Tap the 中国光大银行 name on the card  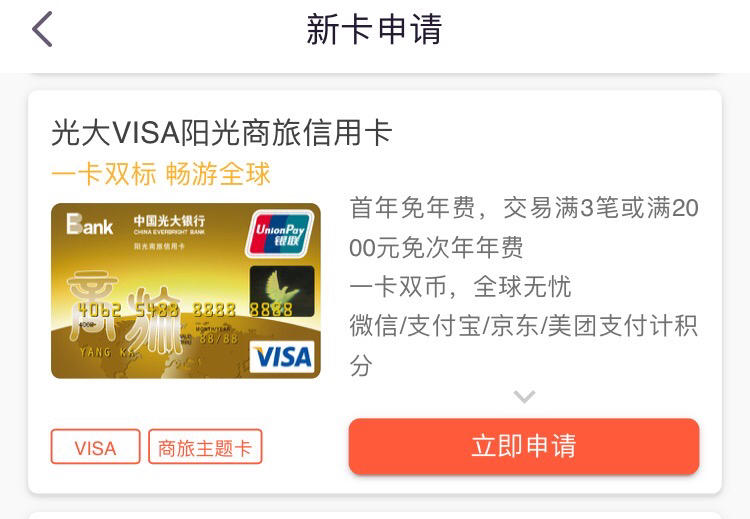point(169,221)
